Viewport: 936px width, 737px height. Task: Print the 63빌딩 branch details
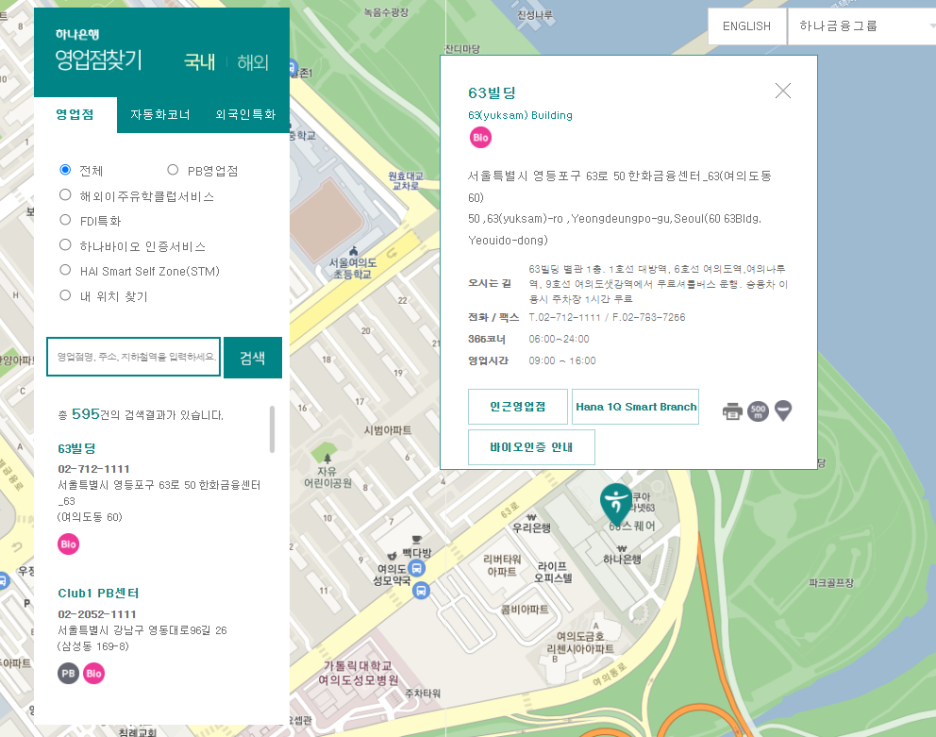coord(732,411)
